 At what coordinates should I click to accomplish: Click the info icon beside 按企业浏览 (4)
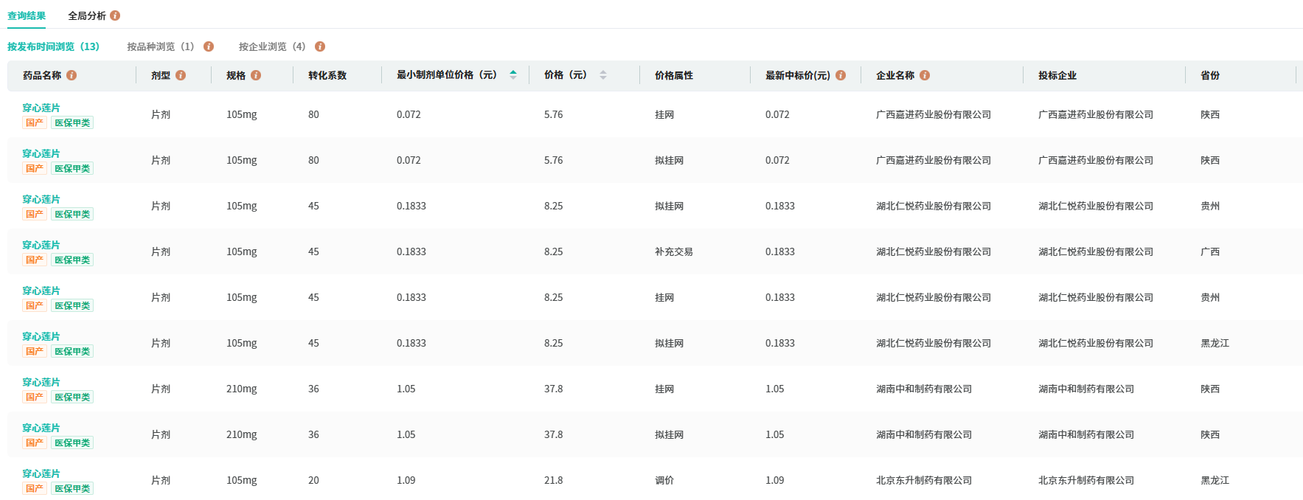click(x=319, y=47)
